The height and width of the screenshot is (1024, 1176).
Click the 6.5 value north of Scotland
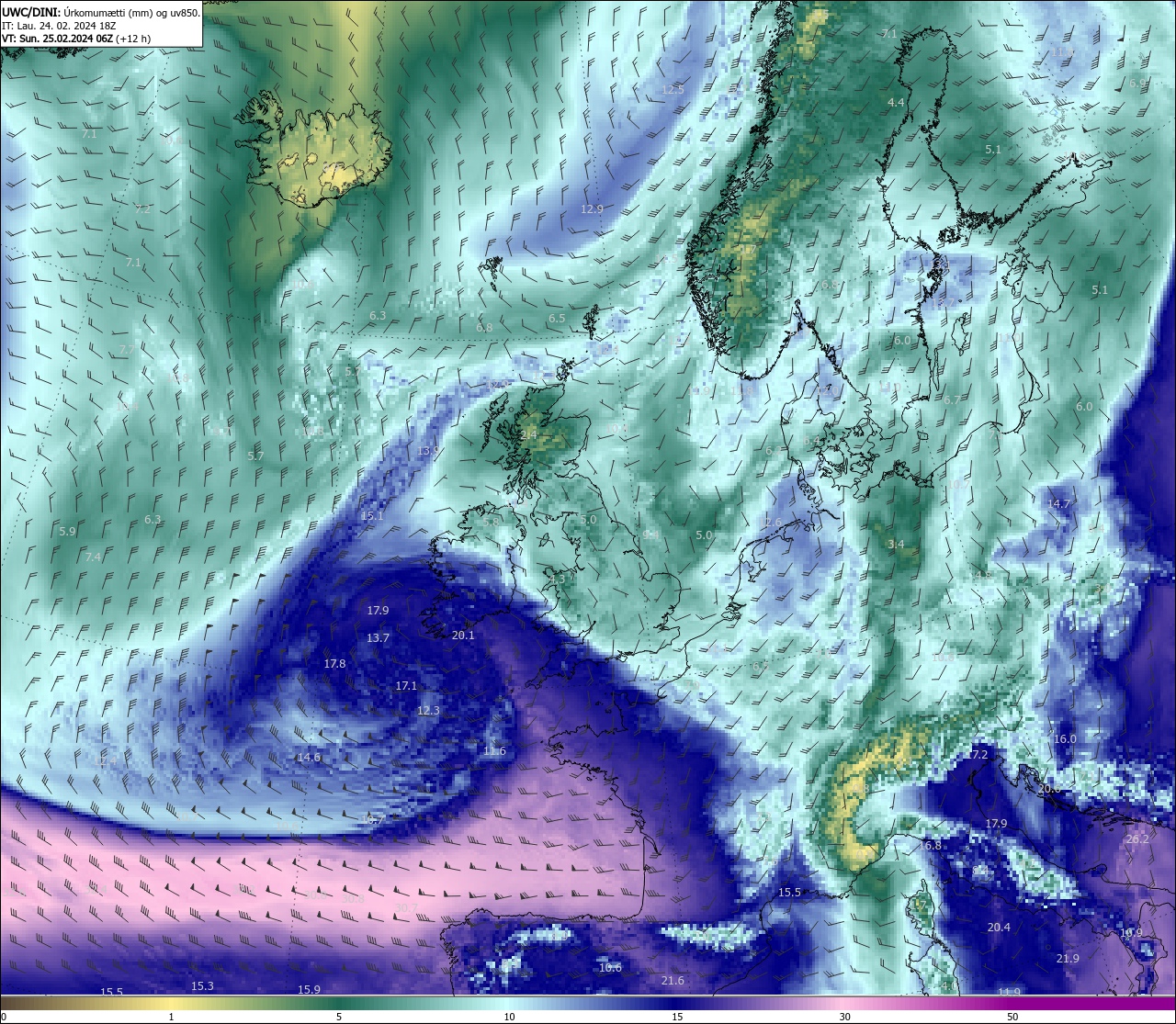tap(557, 319)
